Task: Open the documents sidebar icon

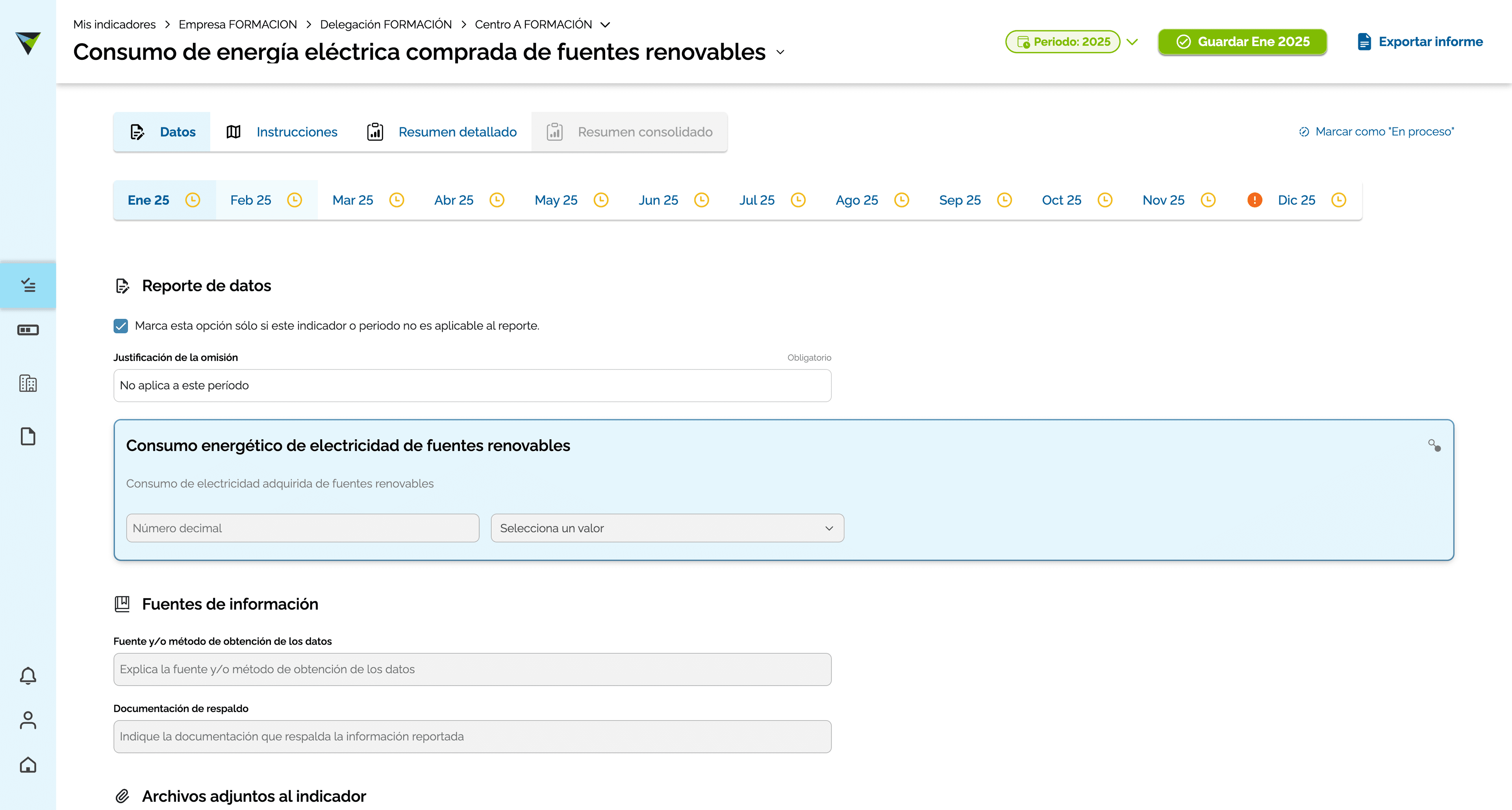Action: 28,436
